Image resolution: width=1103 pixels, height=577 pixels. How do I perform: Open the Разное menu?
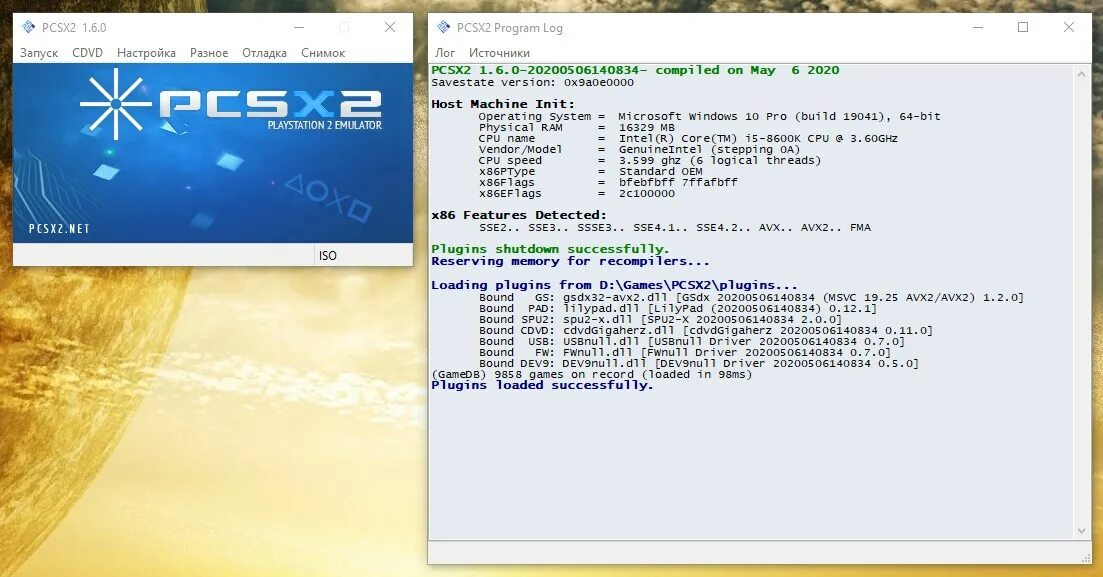pos(209,53)
